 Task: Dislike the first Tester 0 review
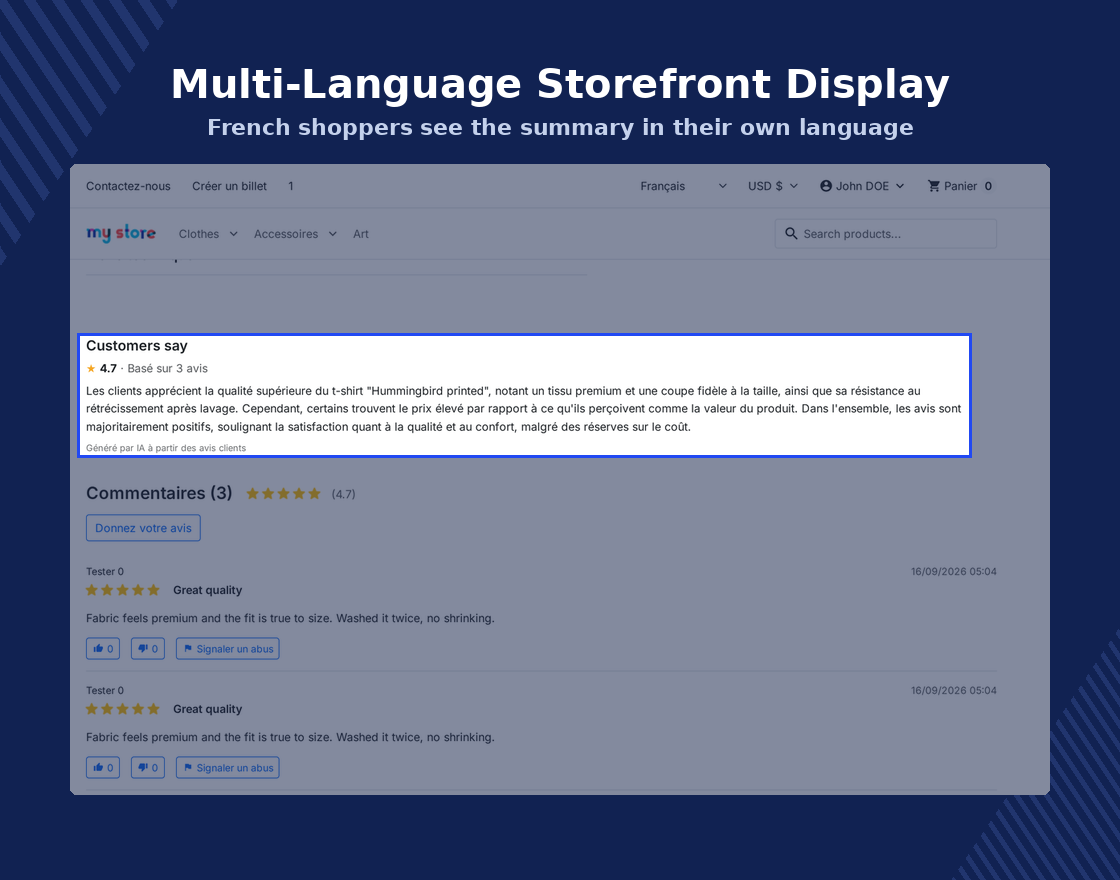[x=148, y=649]
